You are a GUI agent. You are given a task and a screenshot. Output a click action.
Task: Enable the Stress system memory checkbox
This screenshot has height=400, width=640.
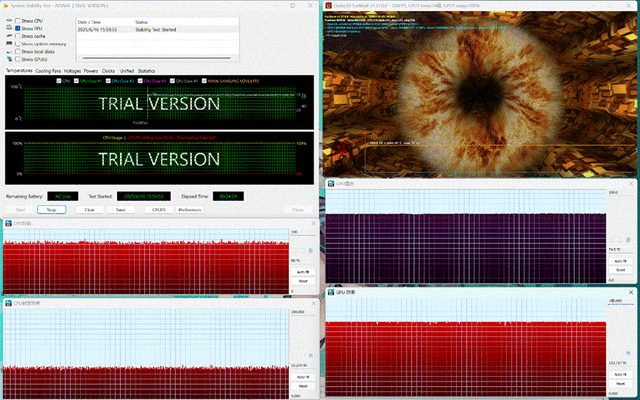pos(18,44)
